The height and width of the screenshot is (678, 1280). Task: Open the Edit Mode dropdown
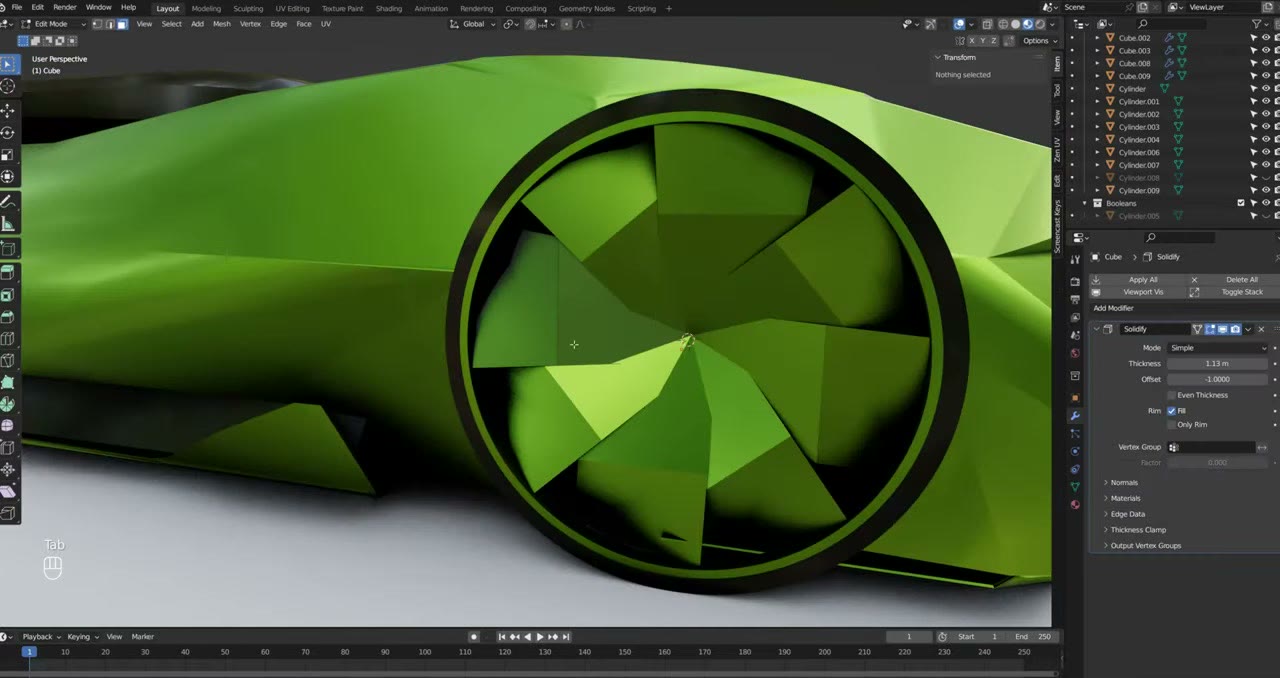pyautogui.click(x=55, y=24)
